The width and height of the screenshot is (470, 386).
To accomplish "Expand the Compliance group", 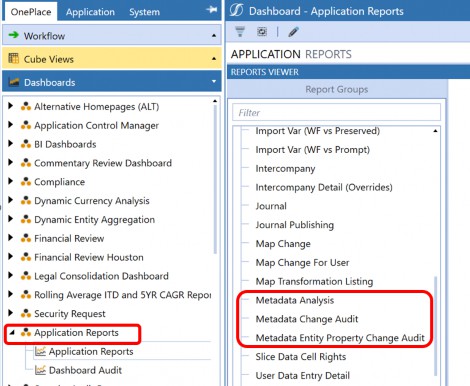I will pos(10,181).
